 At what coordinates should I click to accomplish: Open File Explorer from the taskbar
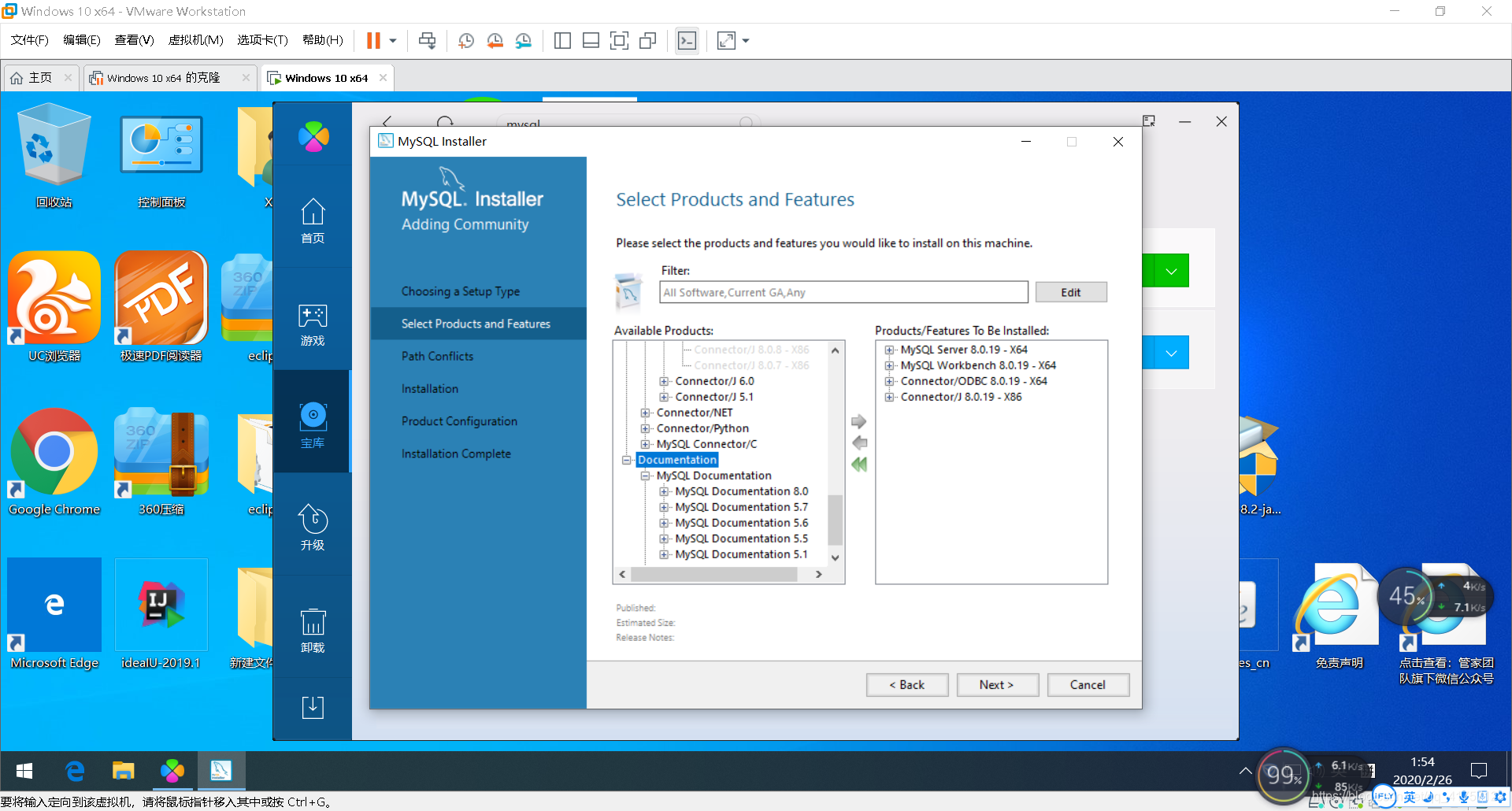point(123,771)
